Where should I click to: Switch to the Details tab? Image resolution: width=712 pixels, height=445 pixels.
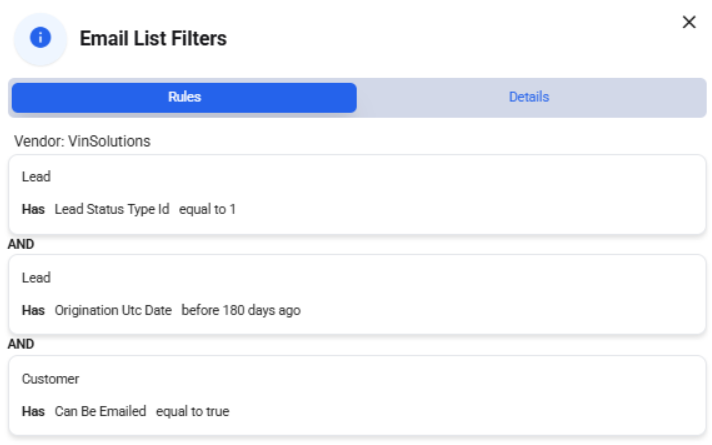coord(529,97)
